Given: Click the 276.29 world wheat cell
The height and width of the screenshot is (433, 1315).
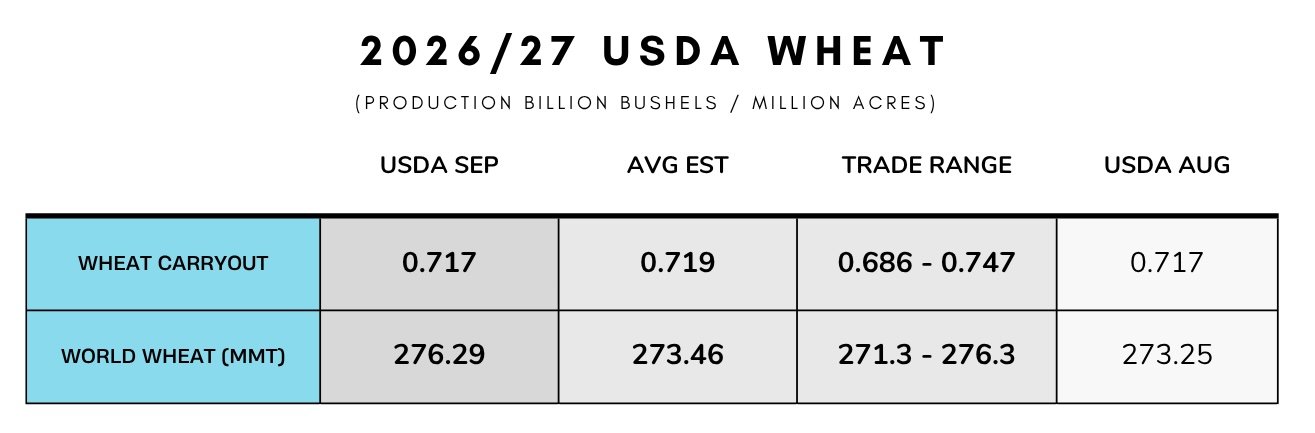Looking at the screenshot, I should point(439,356).
